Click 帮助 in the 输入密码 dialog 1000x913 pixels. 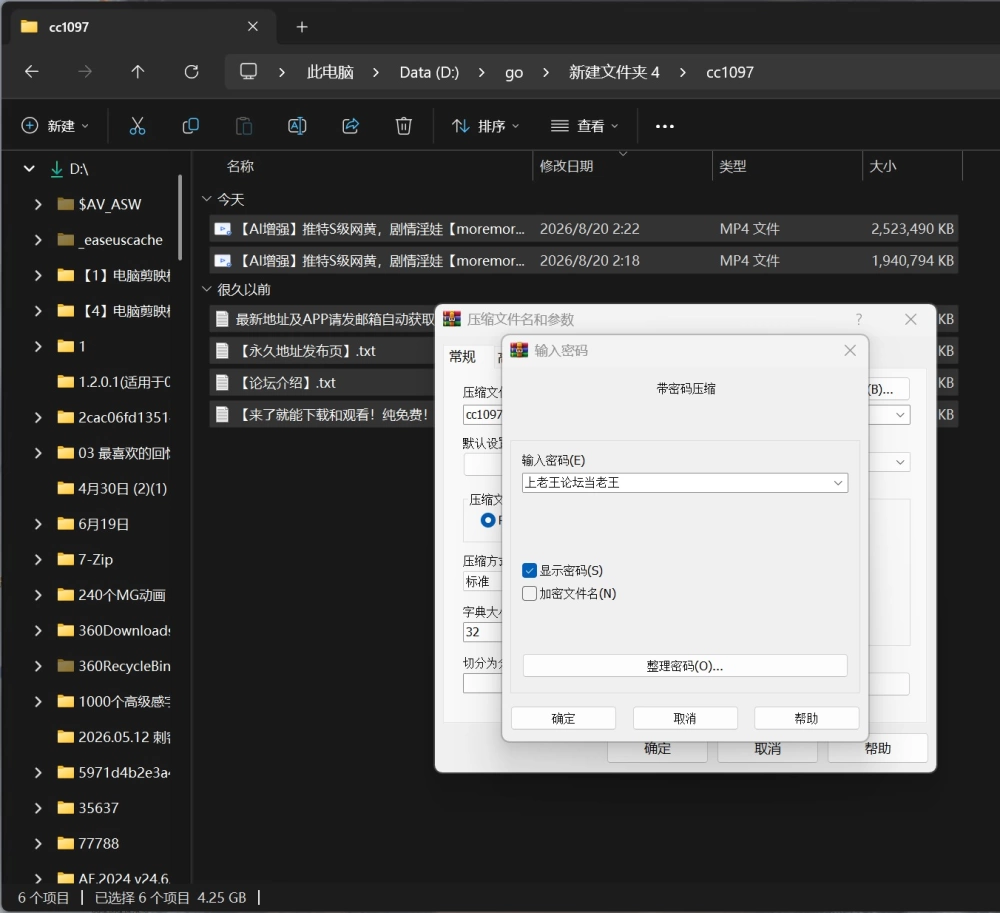tap(806, 718)
